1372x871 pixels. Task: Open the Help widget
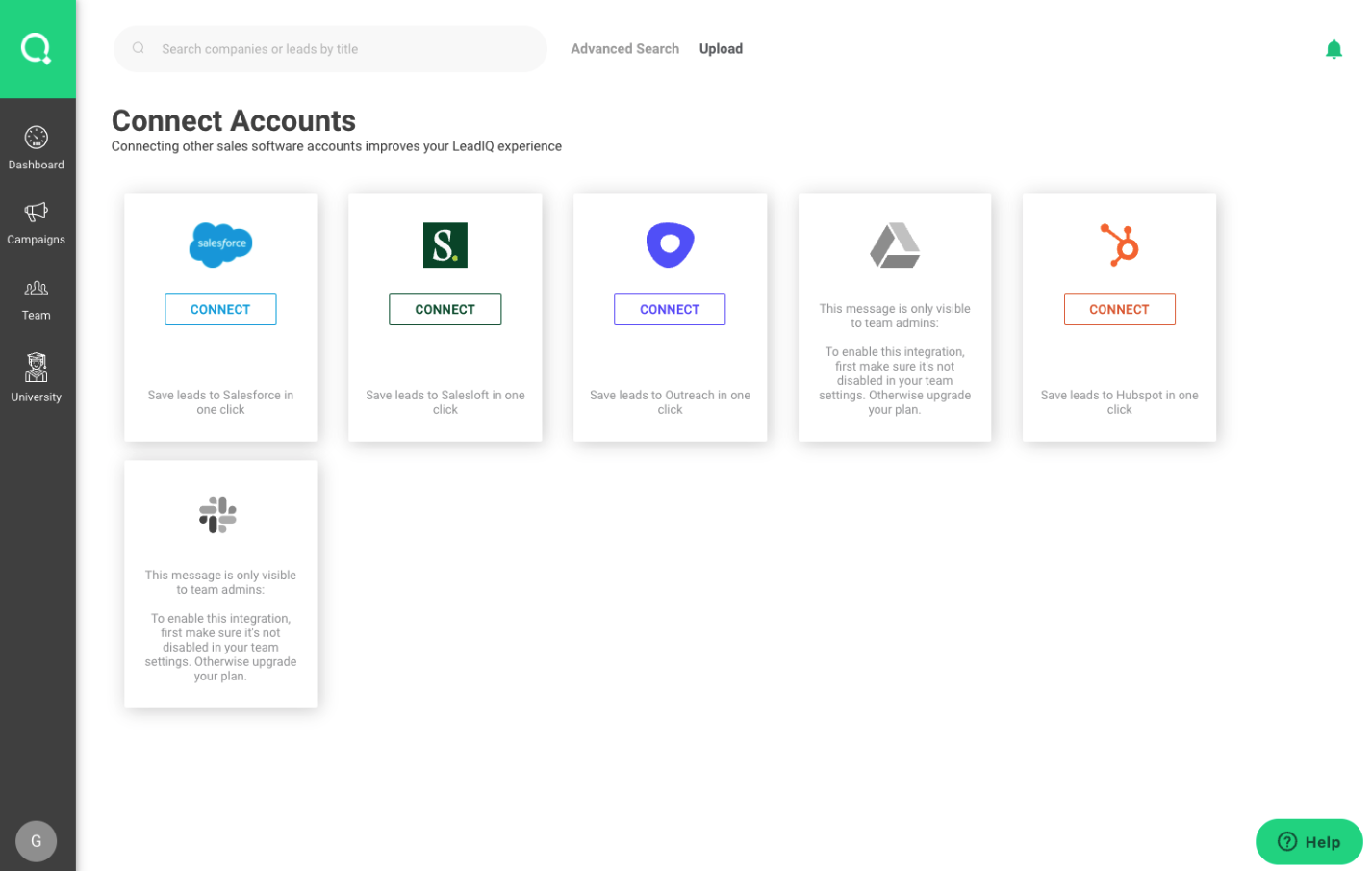(1308, 842)
